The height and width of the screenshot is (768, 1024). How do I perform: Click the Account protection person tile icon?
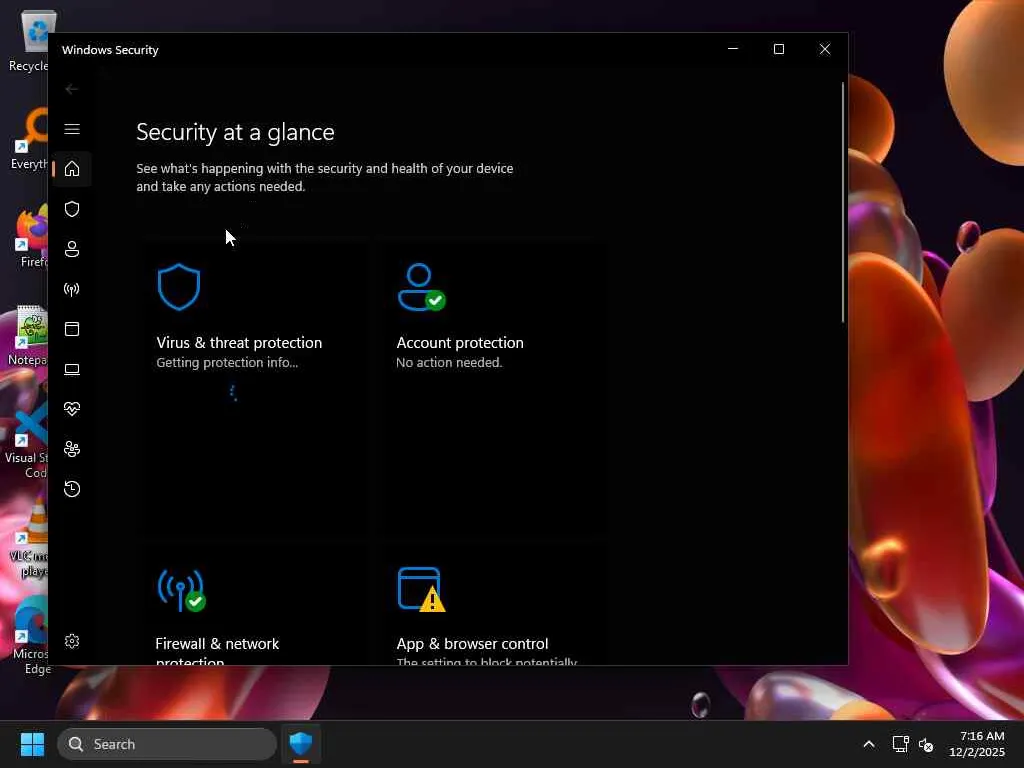[x=421, y=287]
